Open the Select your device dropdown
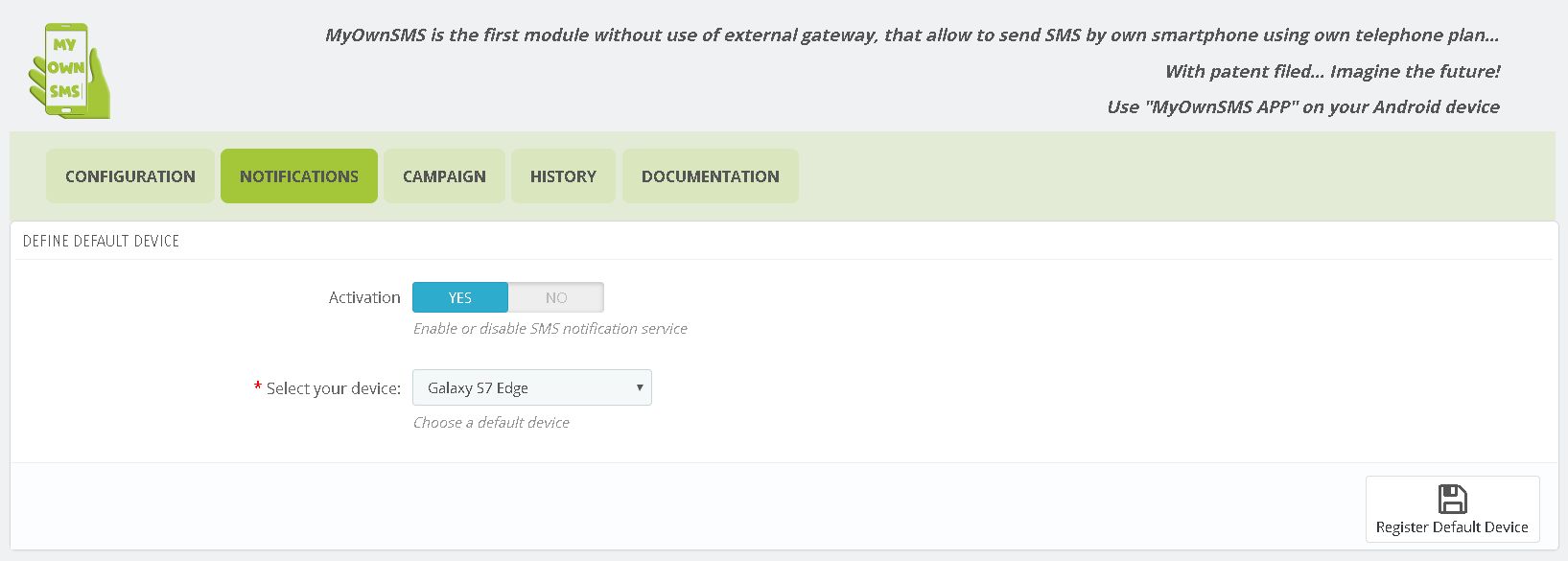The height and width of the screenshot is (561, 1568). 531,387
